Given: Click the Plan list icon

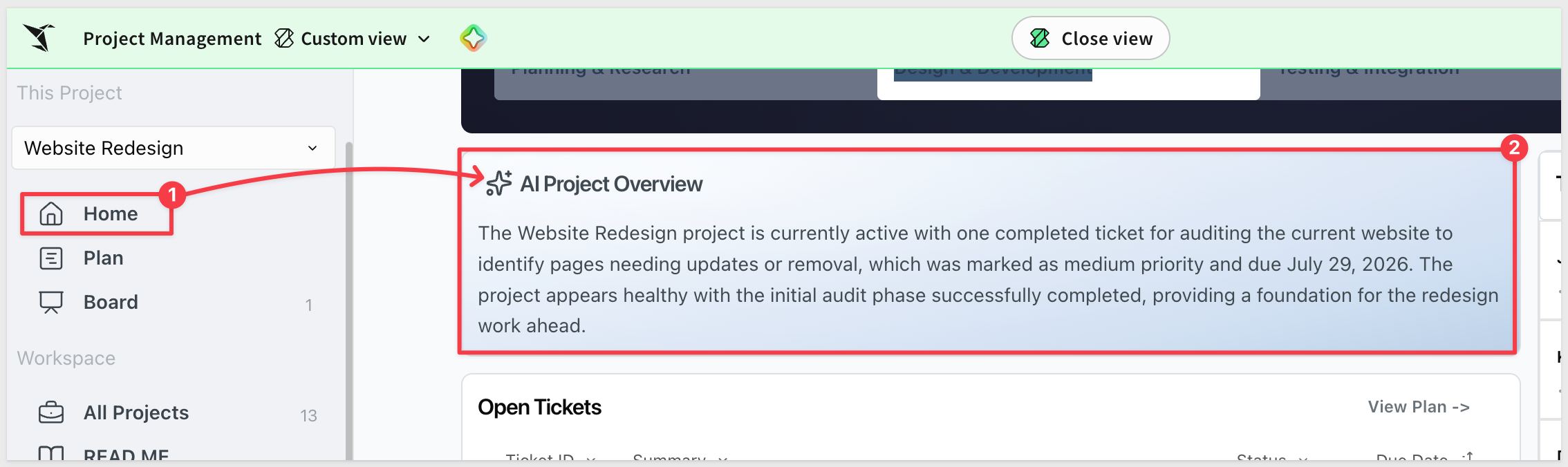Looking at the screenshot, I should [51, 258].
